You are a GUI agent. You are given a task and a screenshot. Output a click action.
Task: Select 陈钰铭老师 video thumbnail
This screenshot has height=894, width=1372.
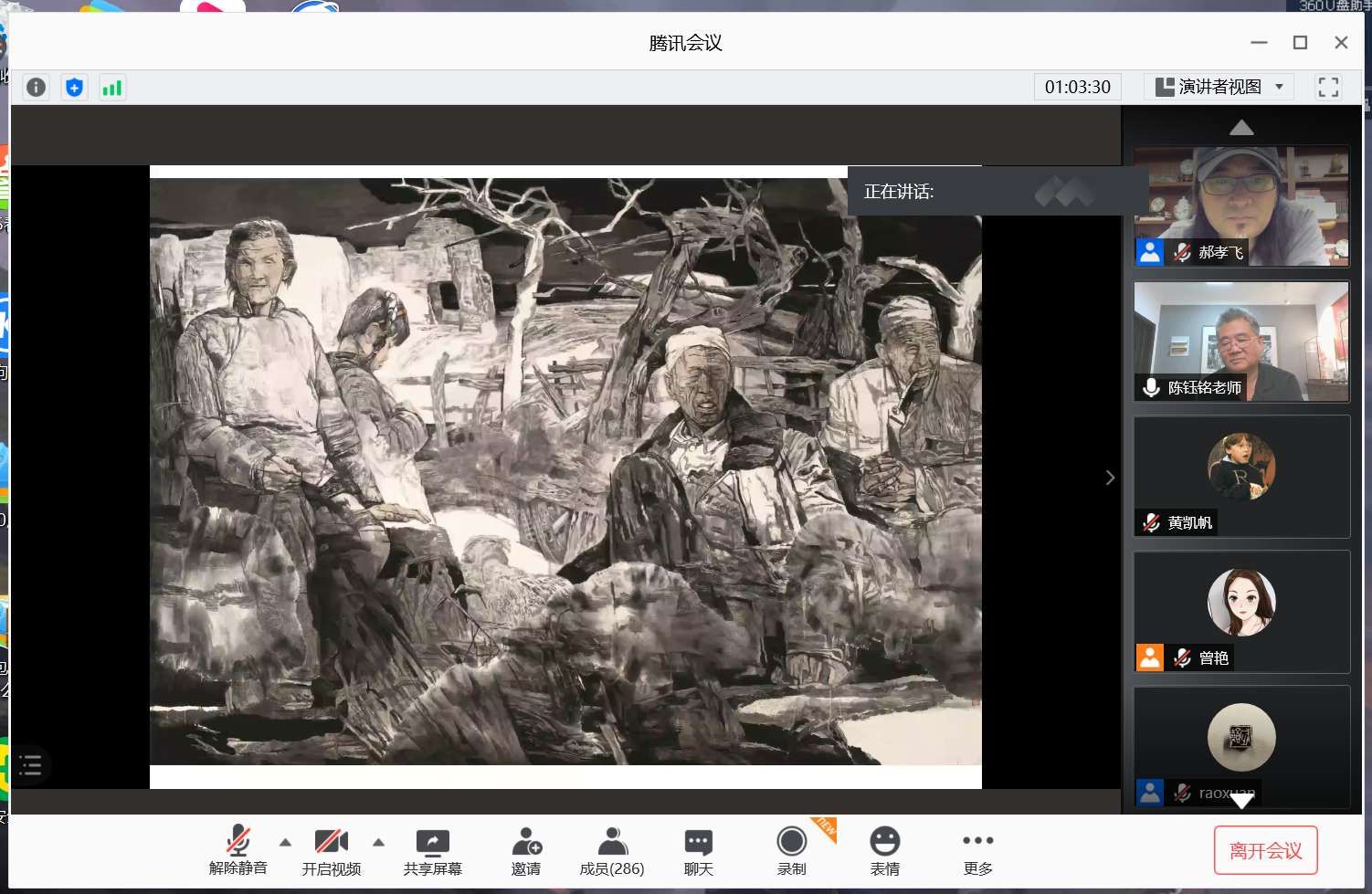(x=1240, y=341)
